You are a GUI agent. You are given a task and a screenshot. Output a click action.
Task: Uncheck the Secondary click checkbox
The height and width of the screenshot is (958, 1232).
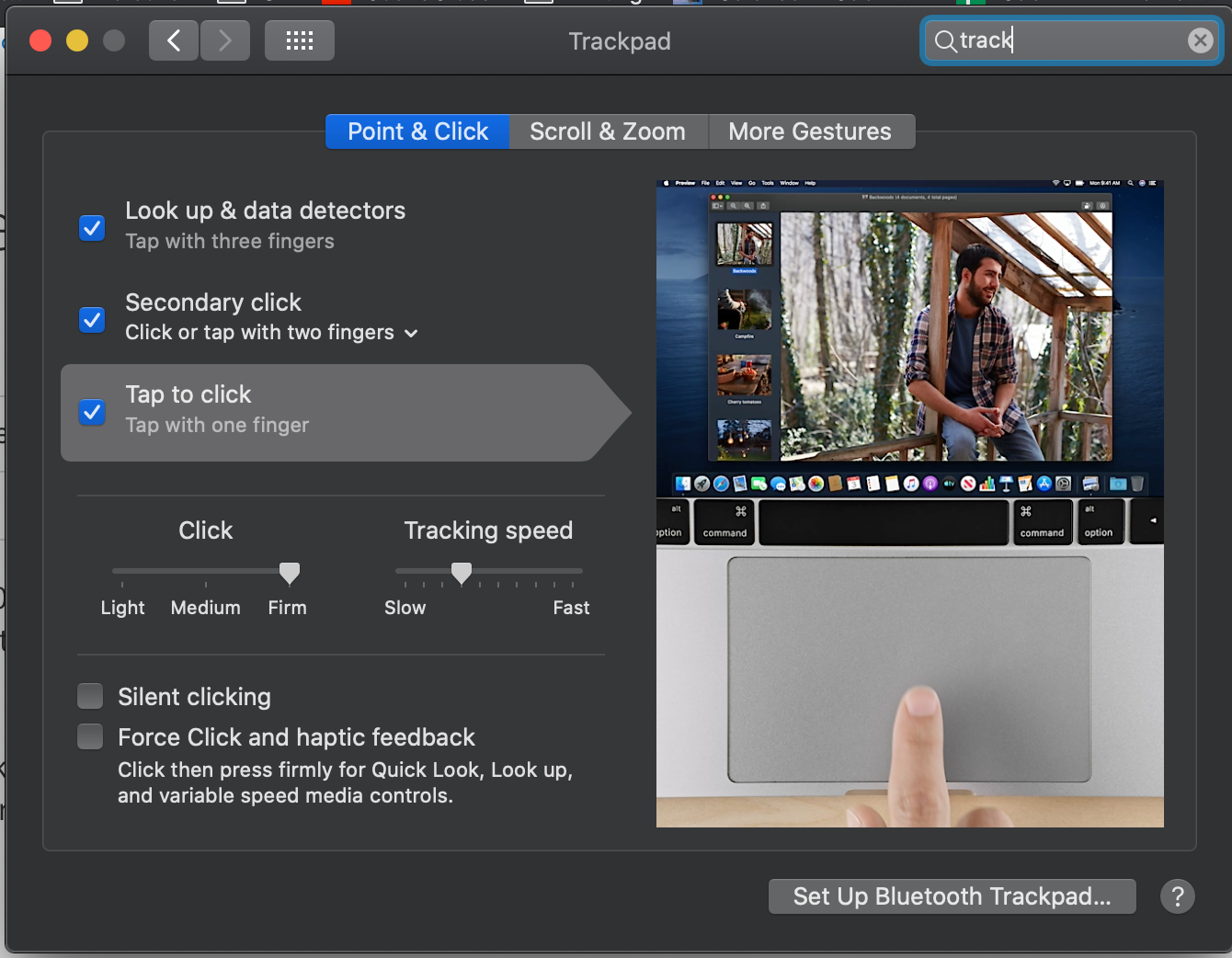[92, 319]
